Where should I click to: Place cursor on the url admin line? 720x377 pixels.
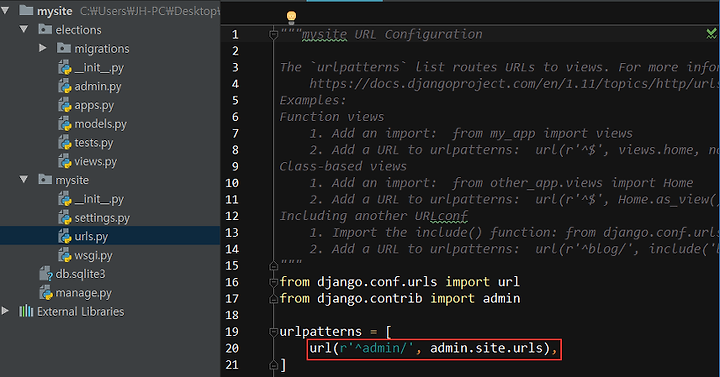pyautogui.click(x=433, y=348)
